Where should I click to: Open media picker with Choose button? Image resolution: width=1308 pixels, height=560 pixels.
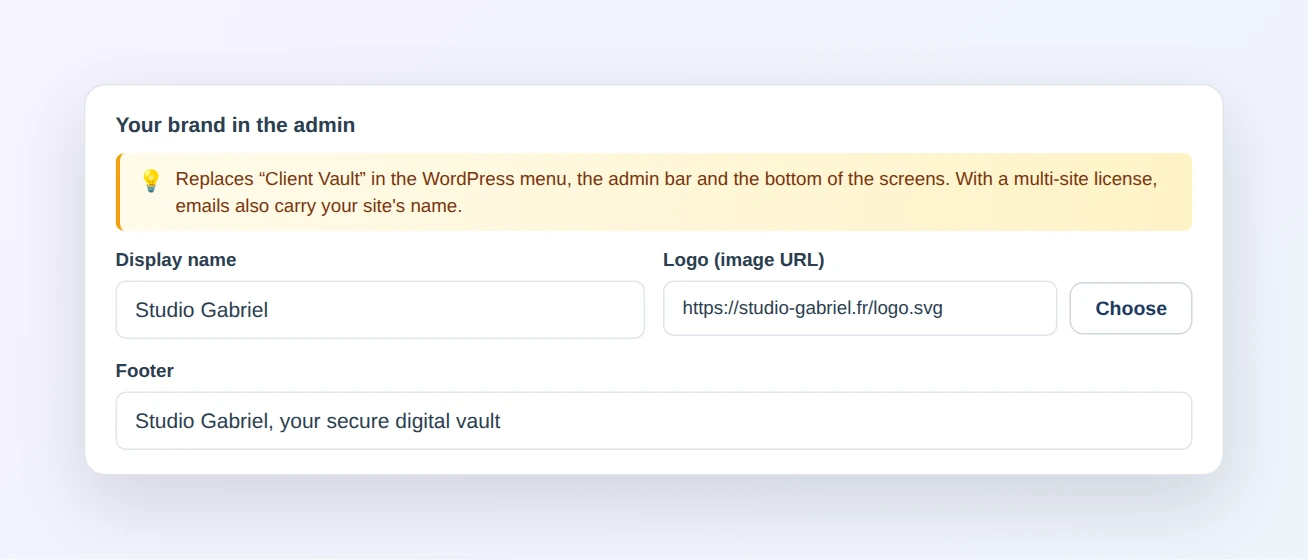[1131, 308]
